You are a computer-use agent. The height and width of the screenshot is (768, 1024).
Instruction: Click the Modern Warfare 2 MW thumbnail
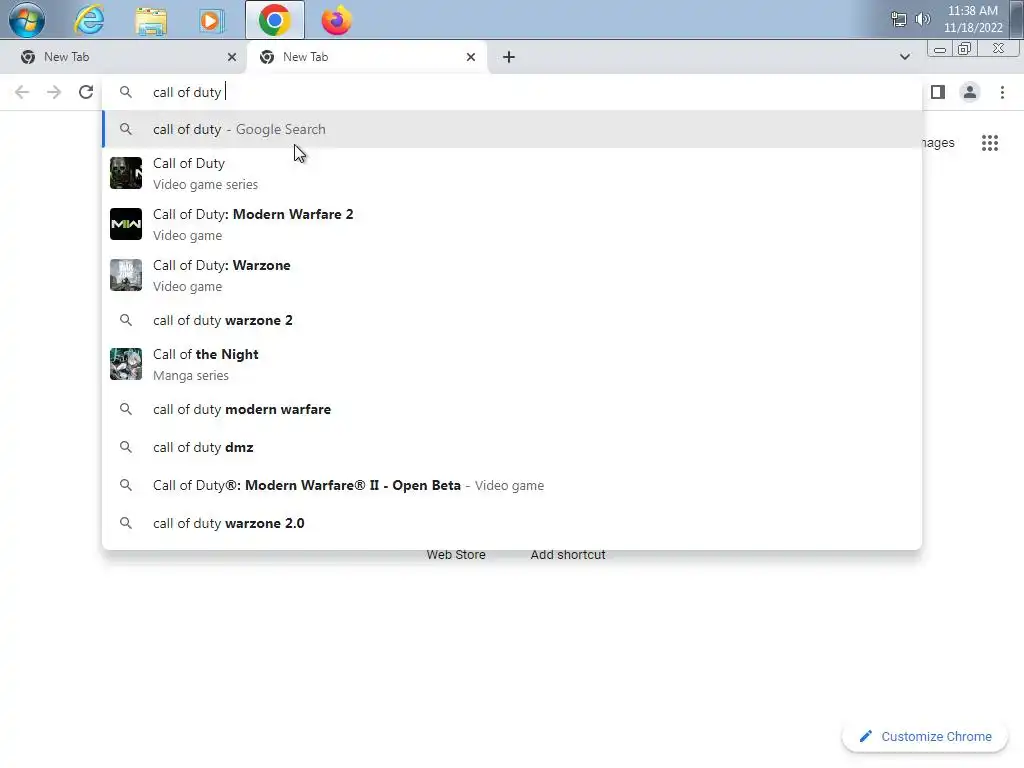pos(126,224)
